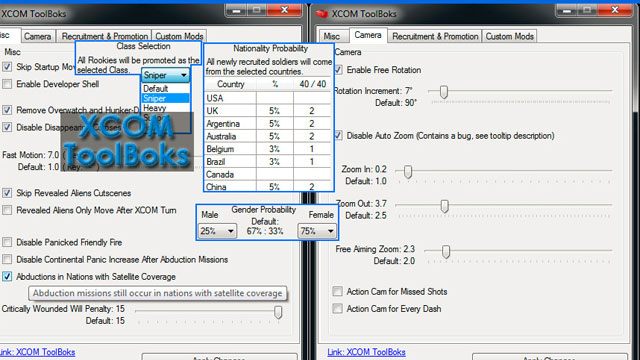The image size is (640, 360).
Task: Check Disable Continental Panic Increase After Abduction Missions
Action: [x=7, y=259]
